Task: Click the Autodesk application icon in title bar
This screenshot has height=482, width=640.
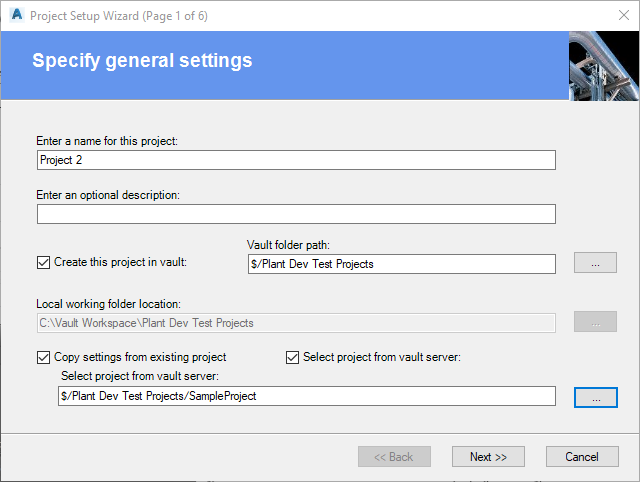Action: 14,16
